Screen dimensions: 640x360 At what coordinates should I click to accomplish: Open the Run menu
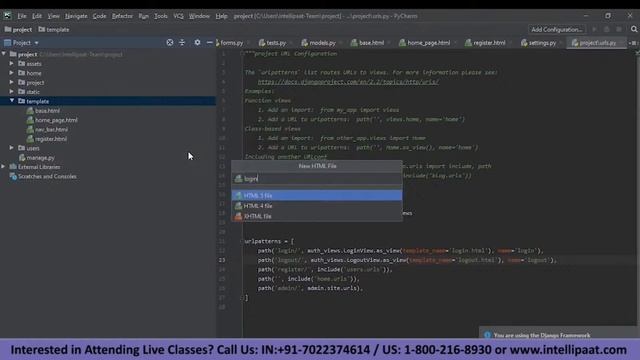click(143, 16)
